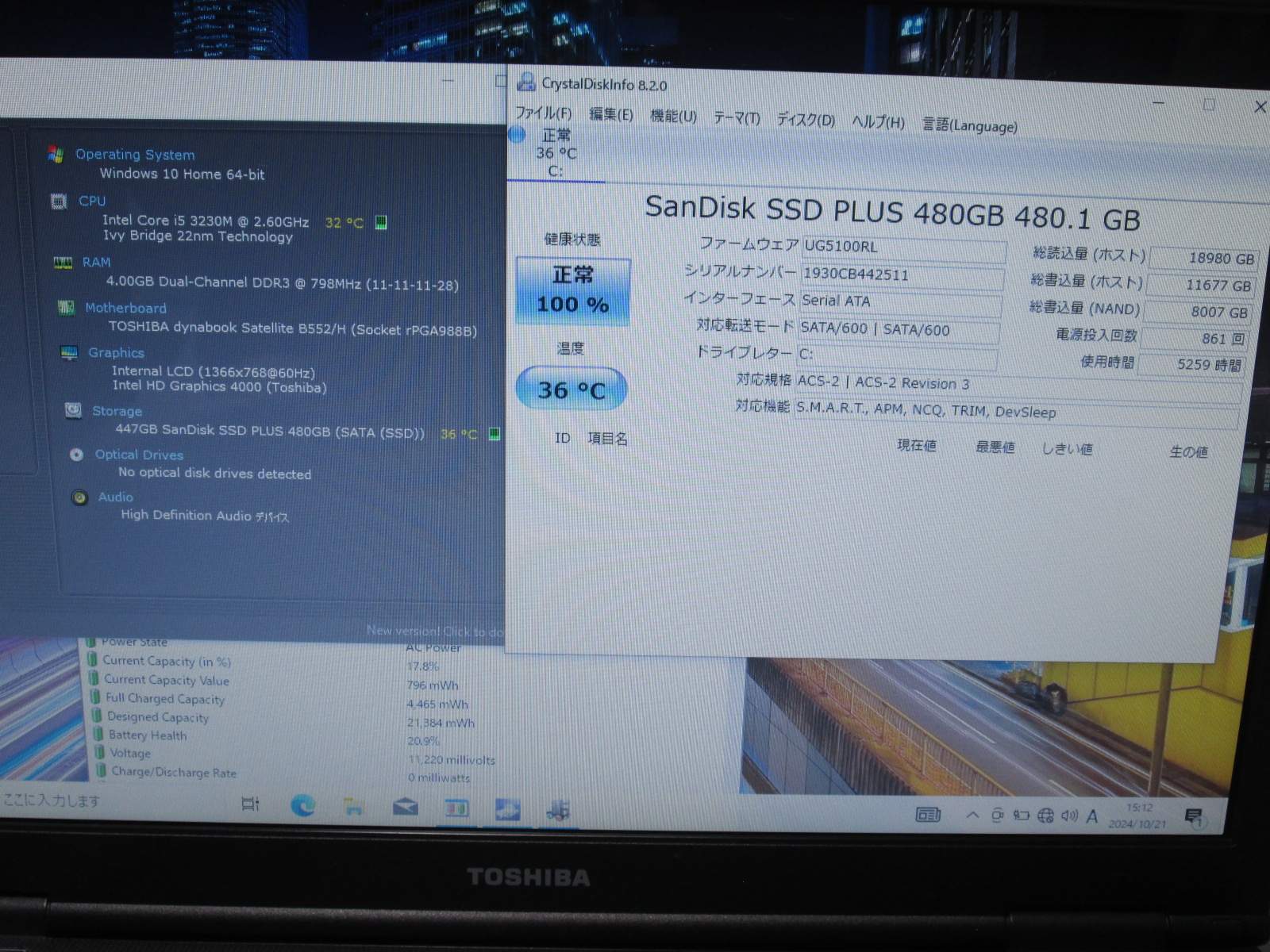The image size is (1270, 952).
Task: Click the Optical Drives disc icon in Speccy
Action: pos(76,455)
